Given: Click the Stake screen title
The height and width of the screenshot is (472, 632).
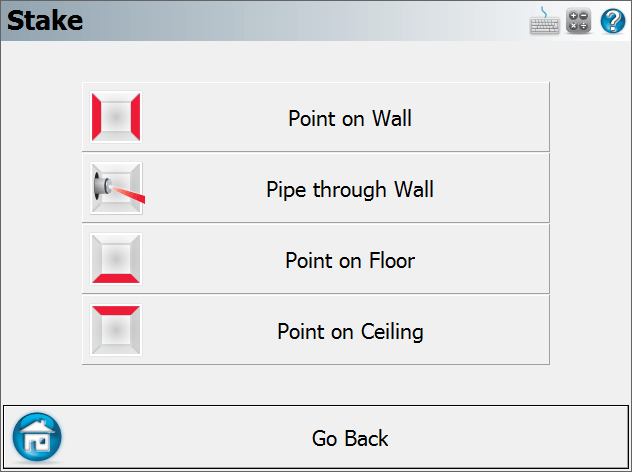Looking at the screenshot, I should pyautogui.click(x=45, y=20).
